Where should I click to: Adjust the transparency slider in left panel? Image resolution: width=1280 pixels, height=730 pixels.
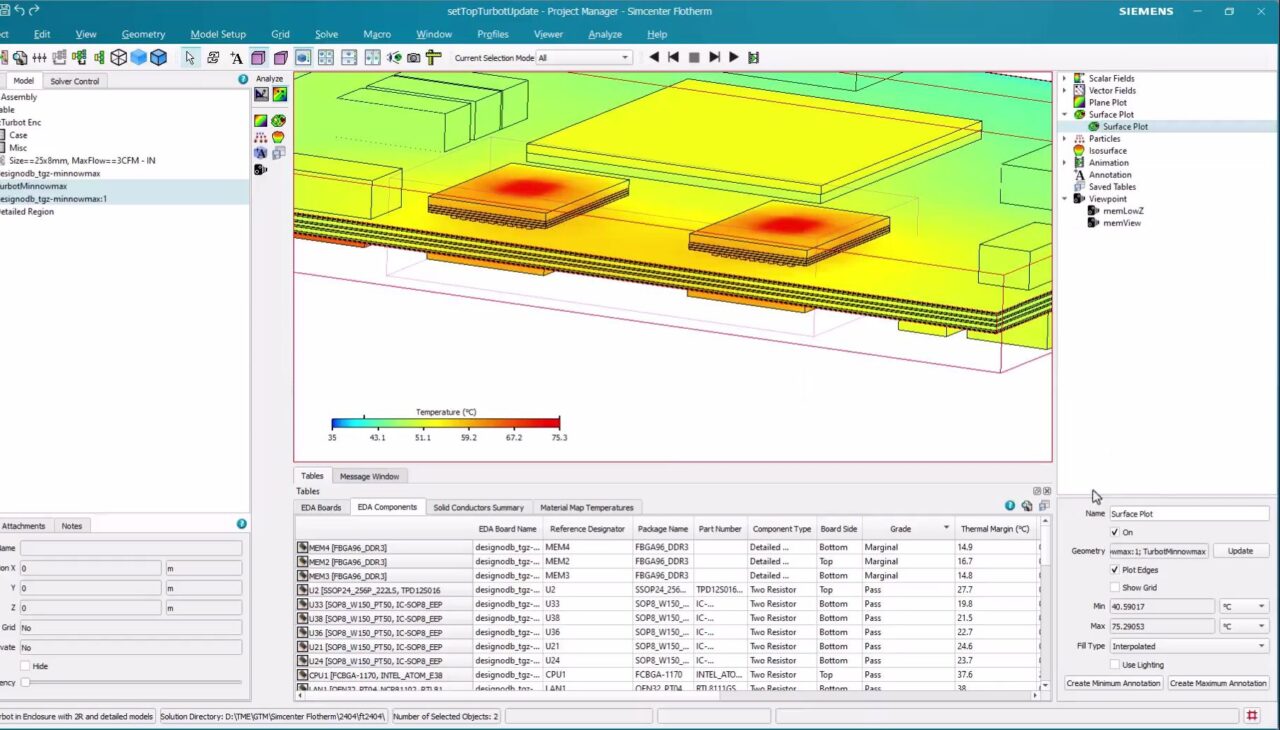pyautogui.click(x=132, y=682)
